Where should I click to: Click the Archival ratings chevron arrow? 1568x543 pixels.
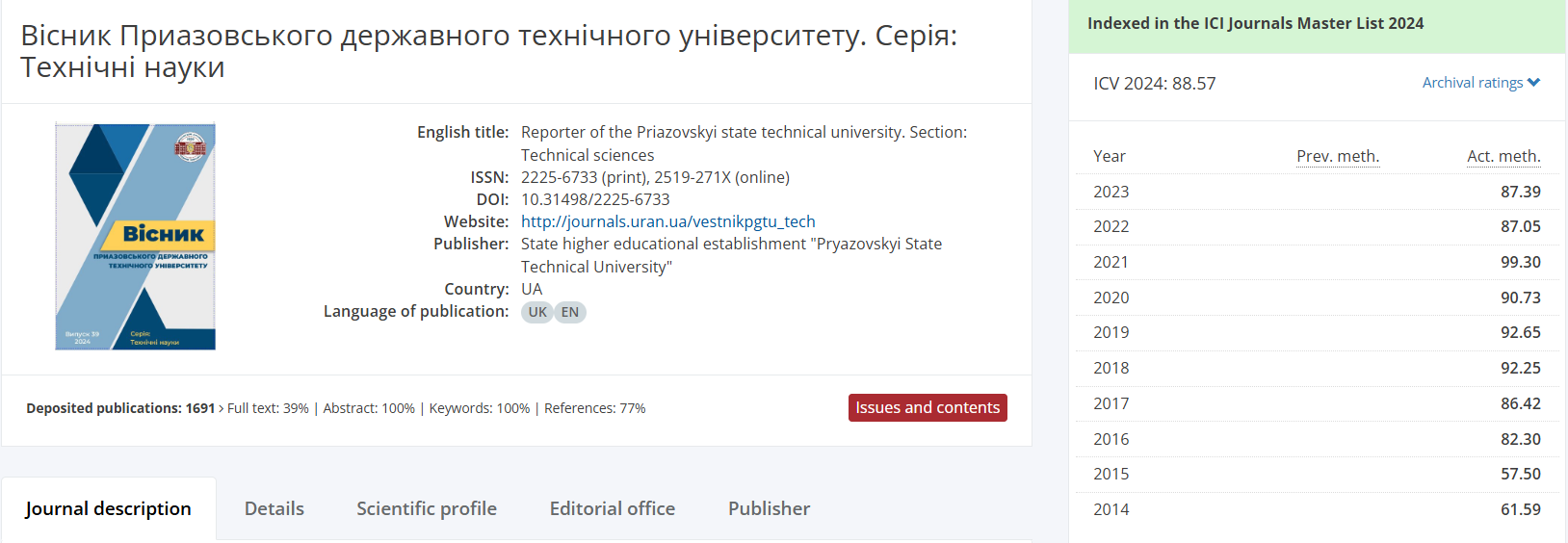point(1534,83)
